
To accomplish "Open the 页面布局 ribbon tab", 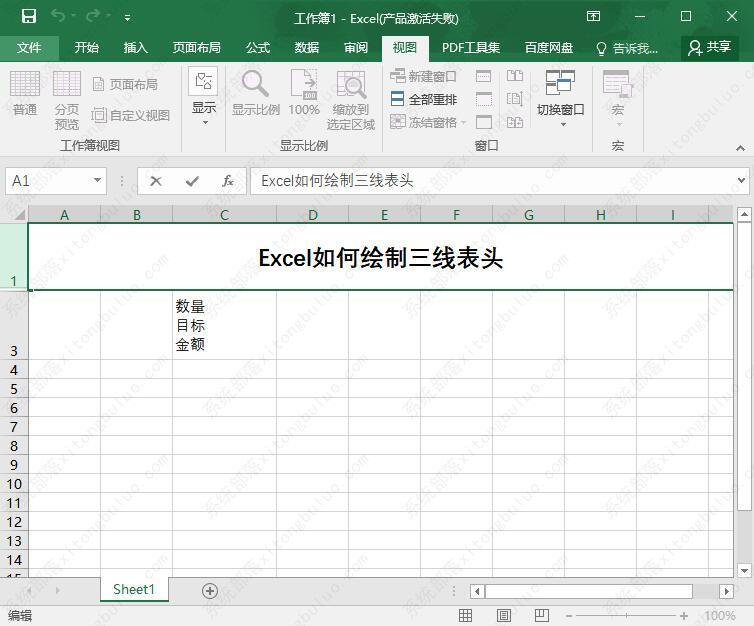I will [x=196, y=47].
